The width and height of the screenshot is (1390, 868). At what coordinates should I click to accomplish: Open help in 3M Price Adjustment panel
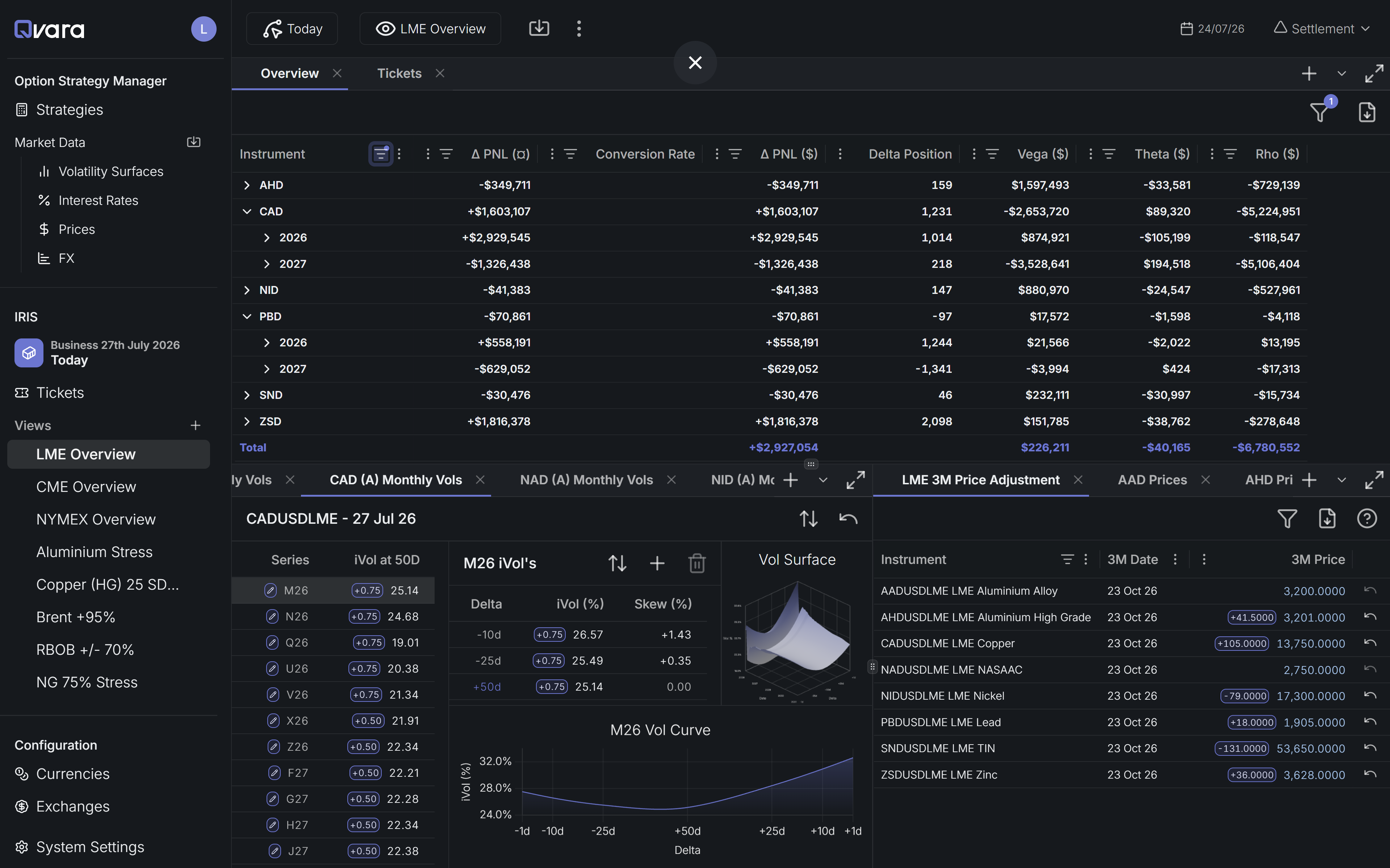[x=1366, y=518]
